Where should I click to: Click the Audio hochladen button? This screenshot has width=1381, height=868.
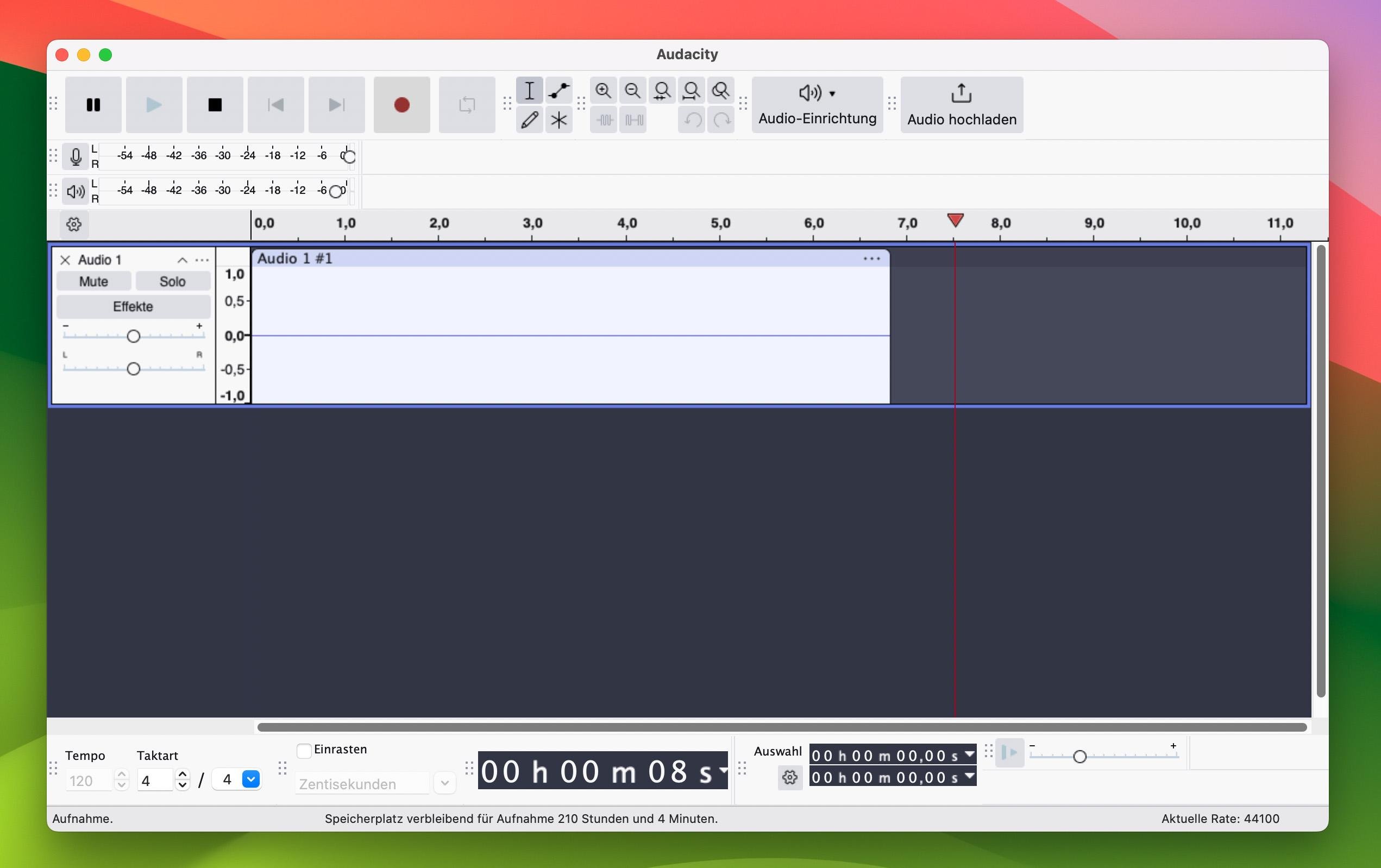click(x=962, y=105)
